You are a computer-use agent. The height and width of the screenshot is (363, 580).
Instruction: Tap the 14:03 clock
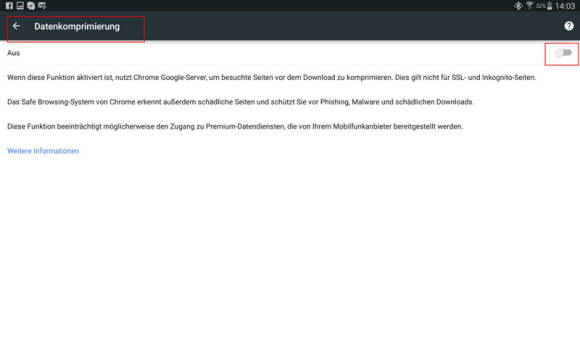565,6
